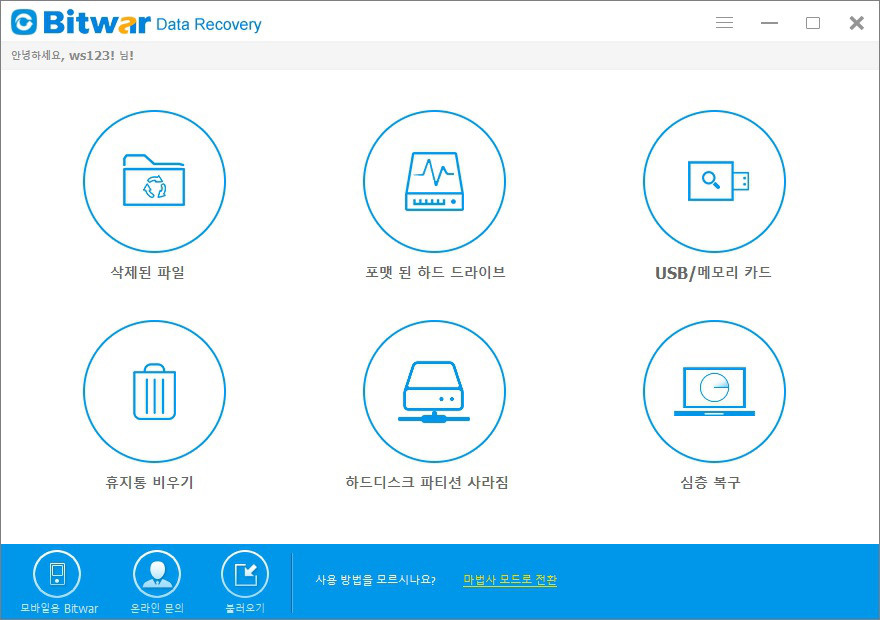Click the 온라인 문의 support person icon
The width and height of the screenshot is (880, 620).
(x=157, y=574)
